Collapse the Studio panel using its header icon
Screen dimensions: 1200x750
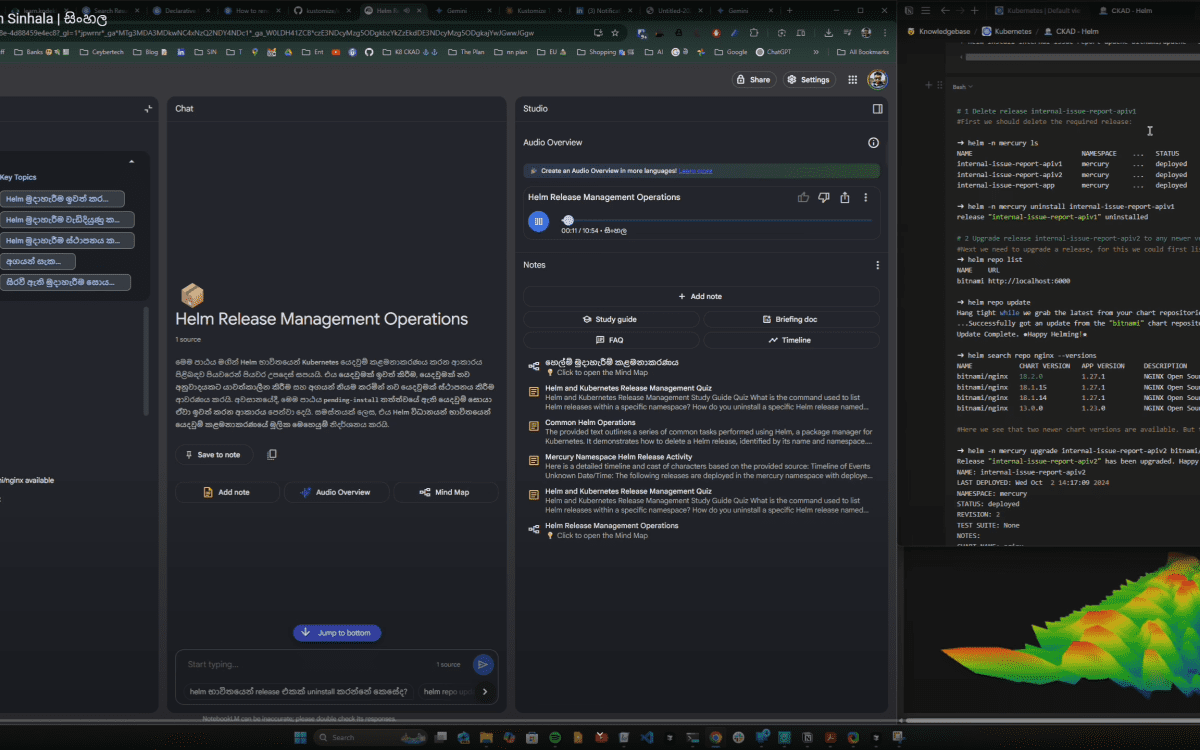[877, 109]
